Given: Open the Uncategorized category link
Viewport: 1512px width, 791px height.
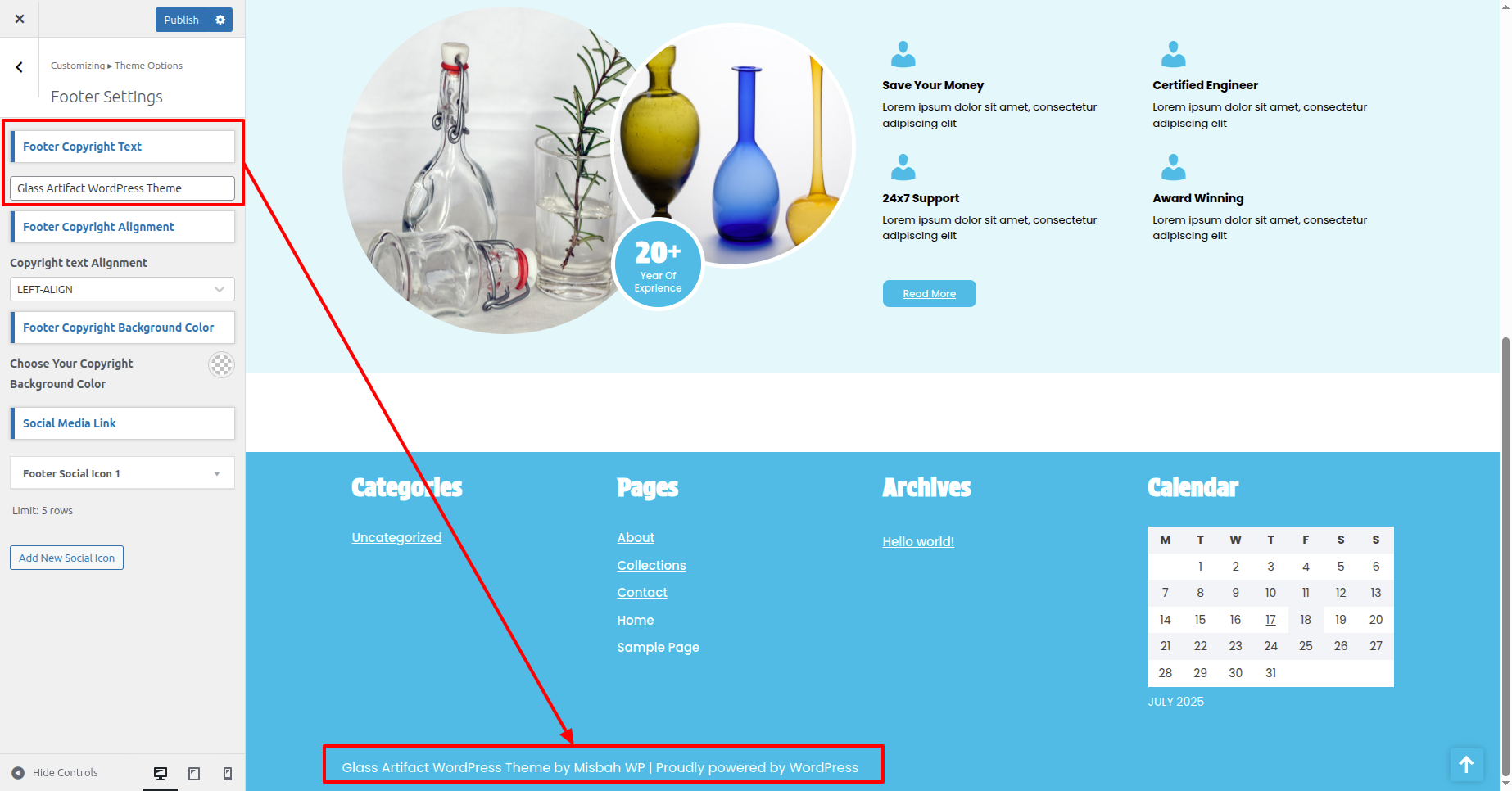Looking at the screenshot, I should click(396, 538).
